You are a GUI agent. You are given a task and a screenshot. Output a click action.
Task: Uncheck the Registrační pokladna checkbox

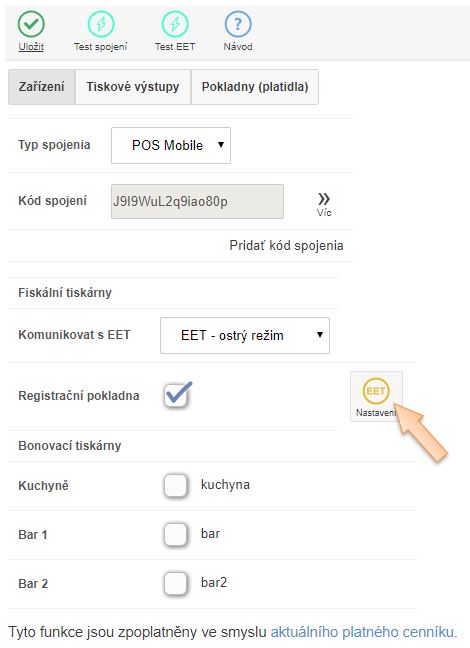(x=177, y=395)
